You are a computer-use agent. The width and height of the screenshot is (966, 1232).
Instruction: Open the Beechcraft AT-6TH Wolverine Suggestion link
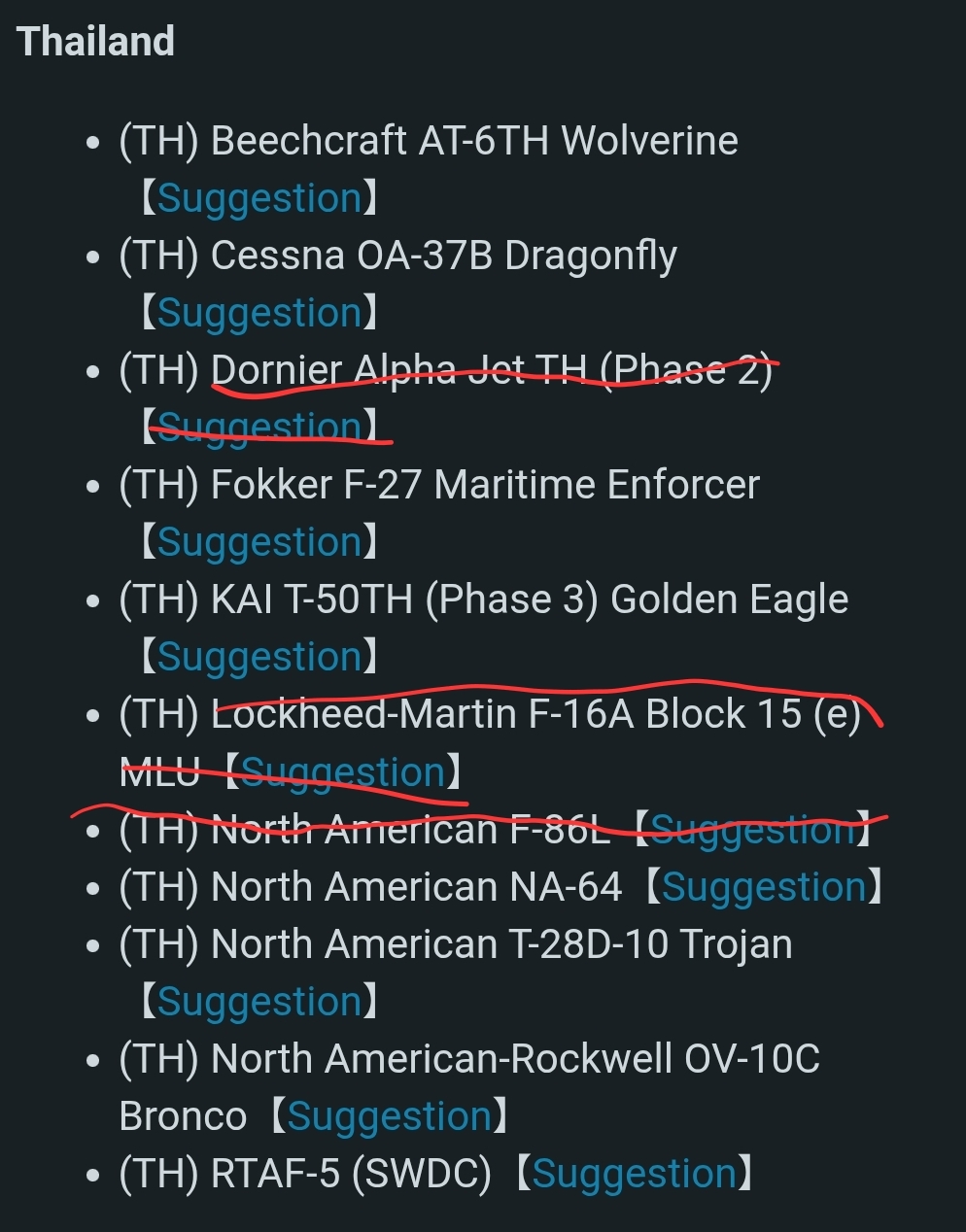pos(259,198)
